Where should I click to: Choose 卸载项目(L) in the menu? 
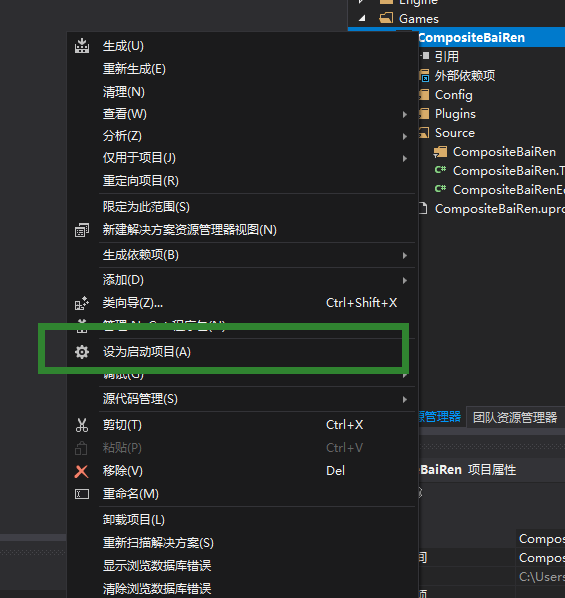(x=134, y=520)
